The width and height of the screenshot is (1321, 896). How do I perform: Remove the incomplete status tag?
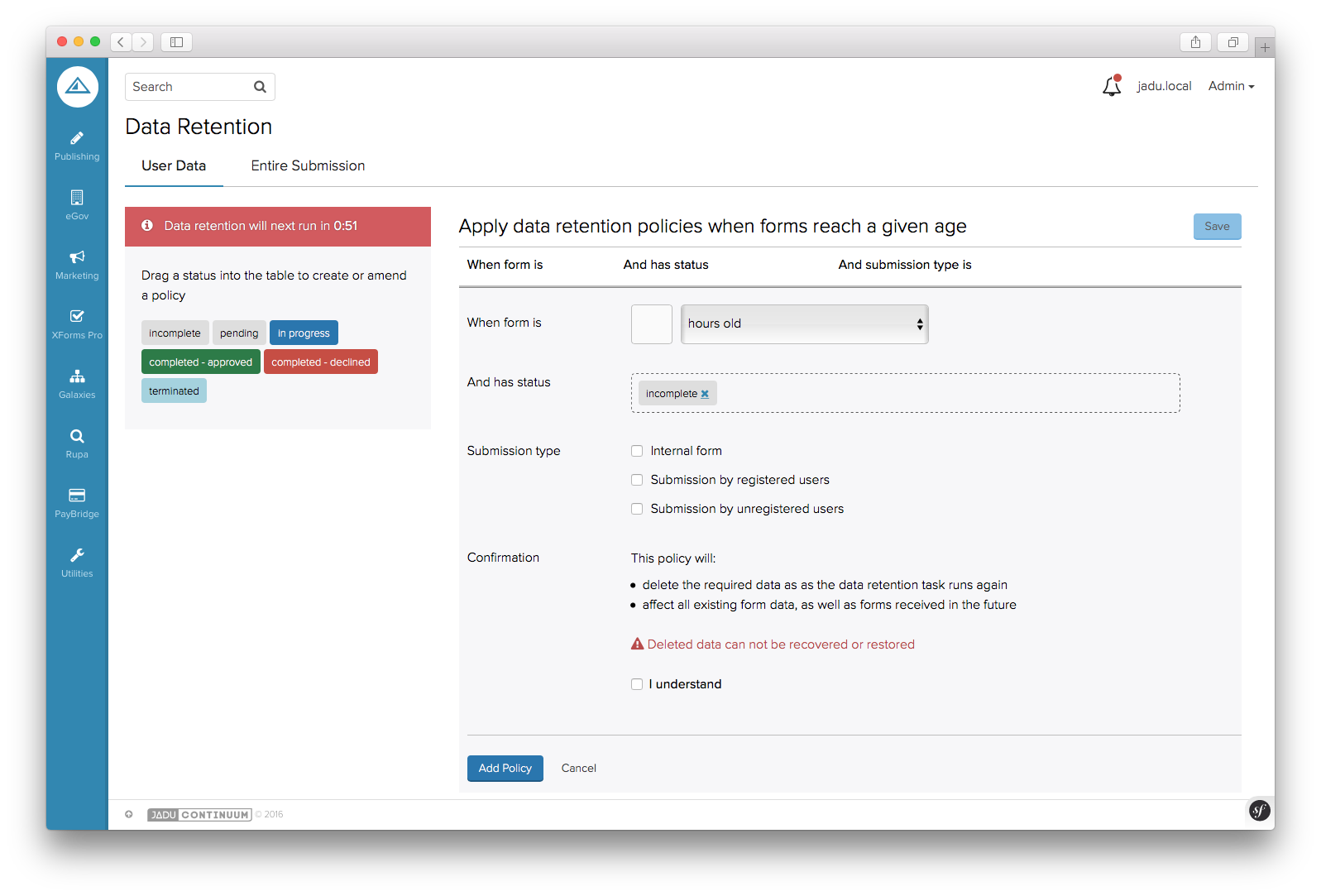705,394
